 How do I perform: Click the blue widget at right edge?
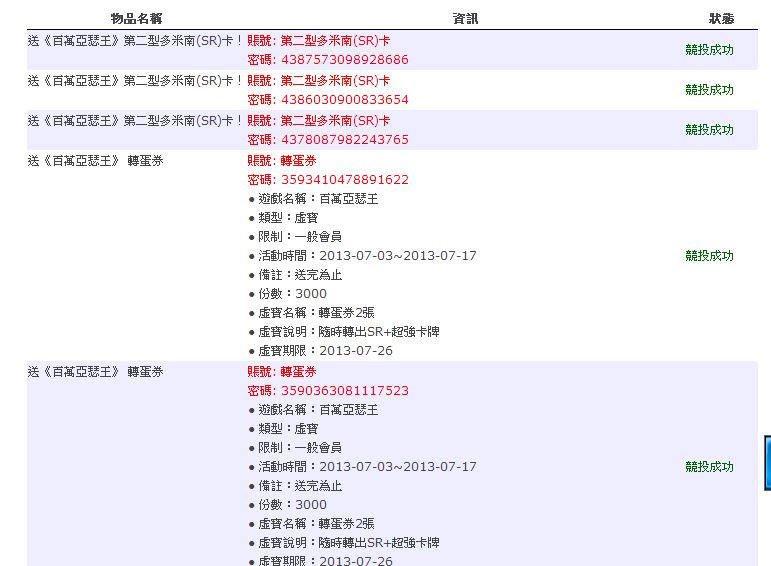click(x=767, y=460)
